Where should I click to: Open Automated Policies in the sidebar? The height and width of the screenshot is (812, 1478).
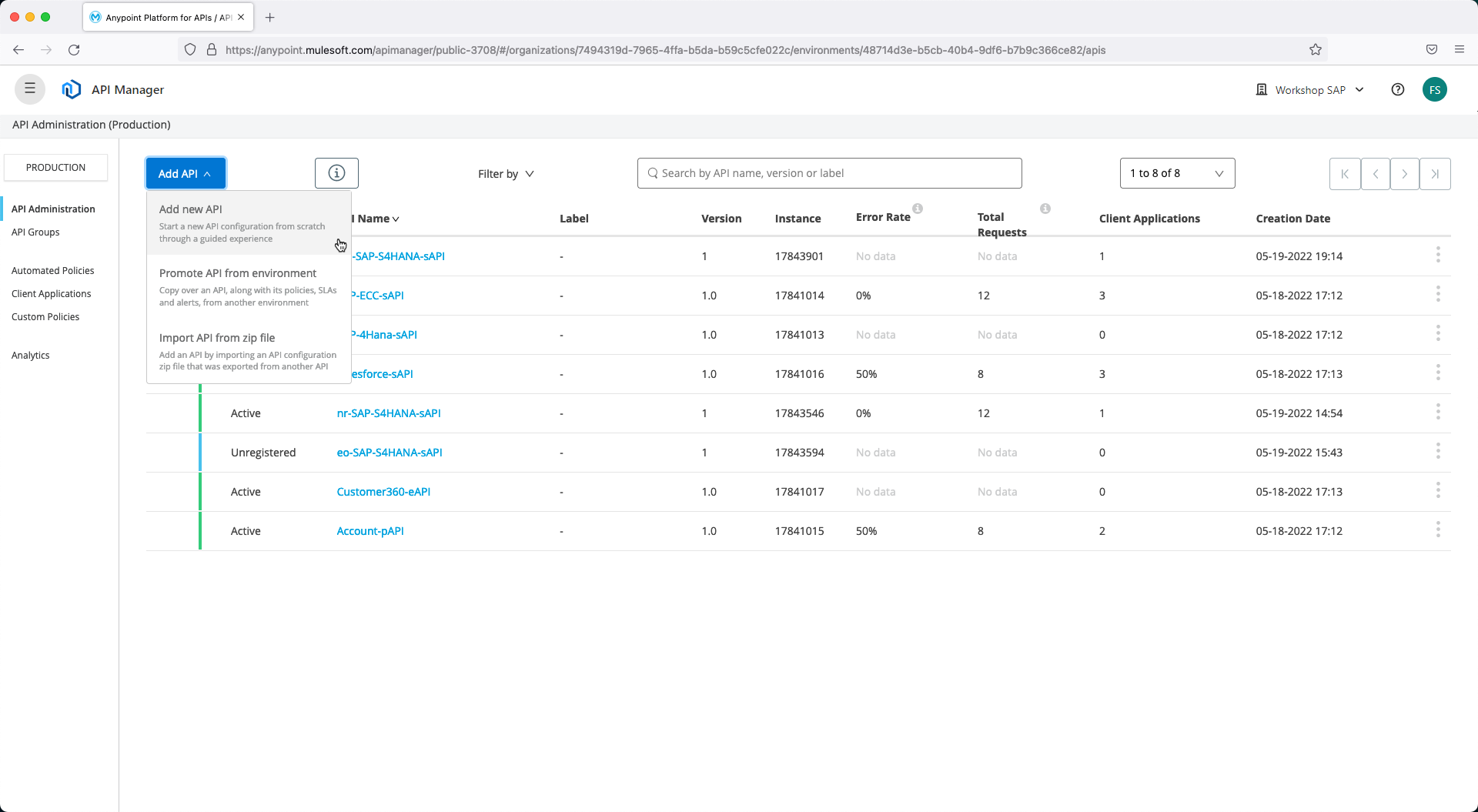(x=53, y=270)
